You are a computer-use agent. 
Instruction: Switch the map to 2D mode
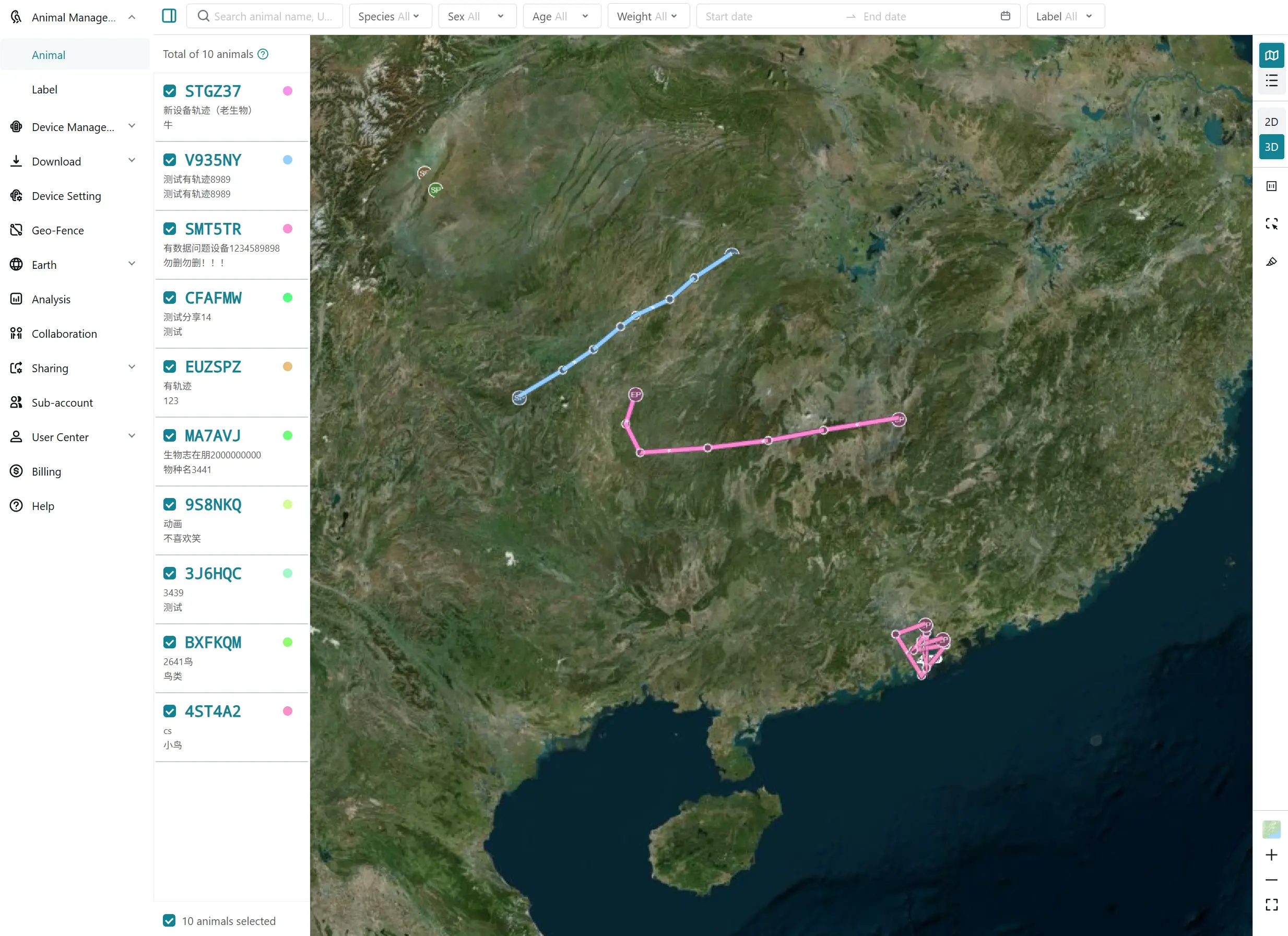click(1271, 122)
